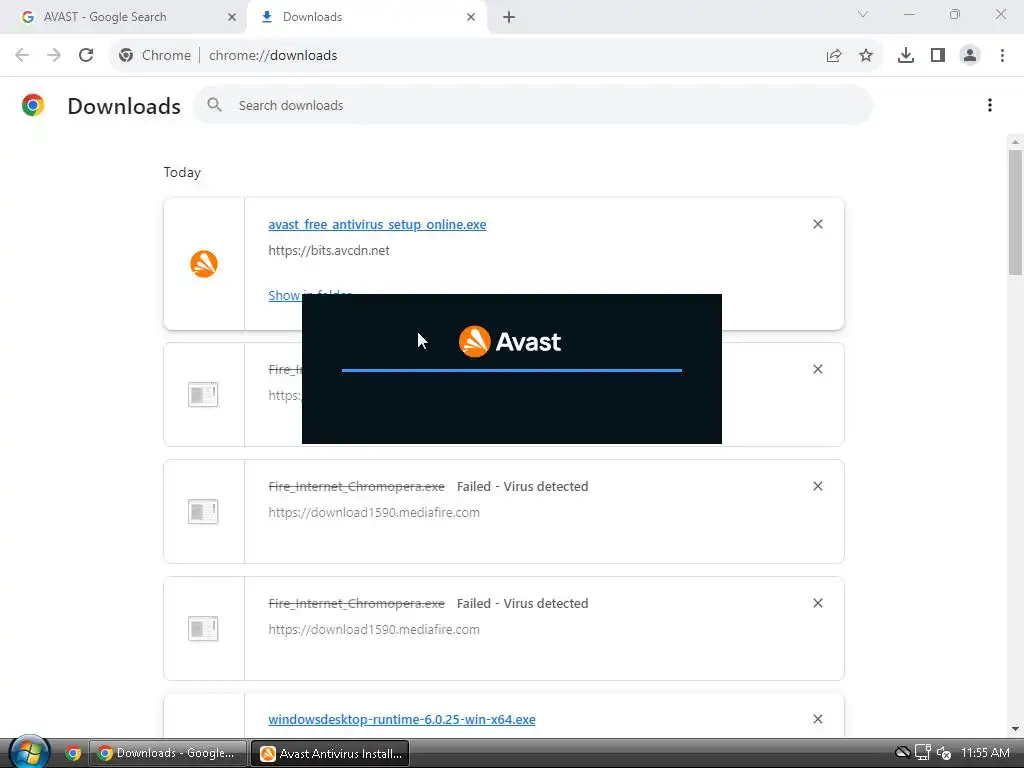Close the Downloads tab
The height and width of the screenshot is (768, 1024).
pyautogui.click(x=471, y=17)
